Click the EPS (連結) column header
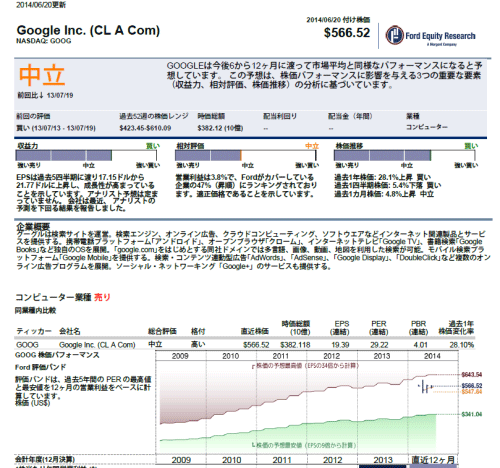 (340, 328)
